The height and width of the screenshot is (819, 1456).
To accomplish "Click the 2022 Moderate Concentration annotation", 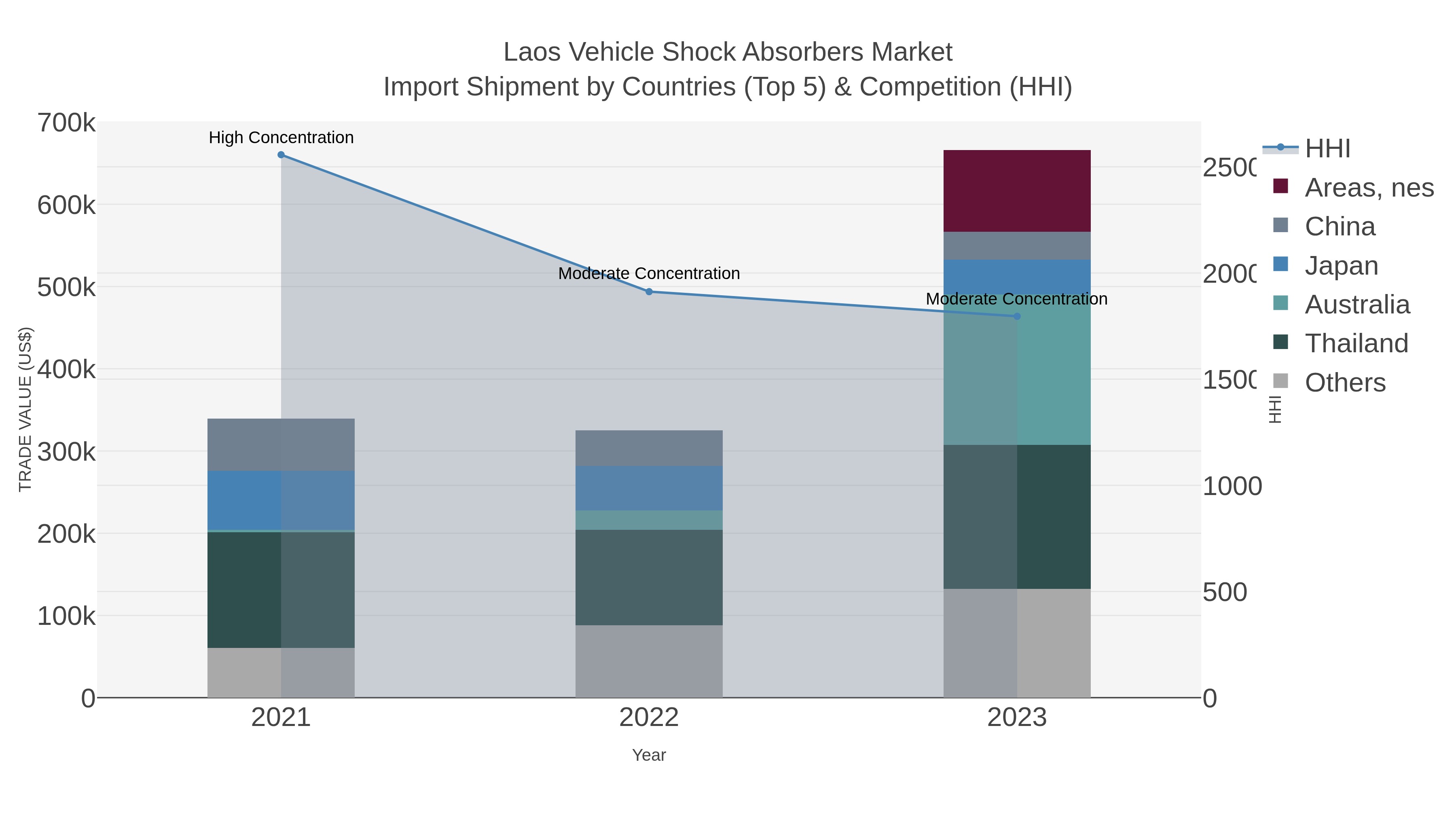I will [x=649, y=273].
